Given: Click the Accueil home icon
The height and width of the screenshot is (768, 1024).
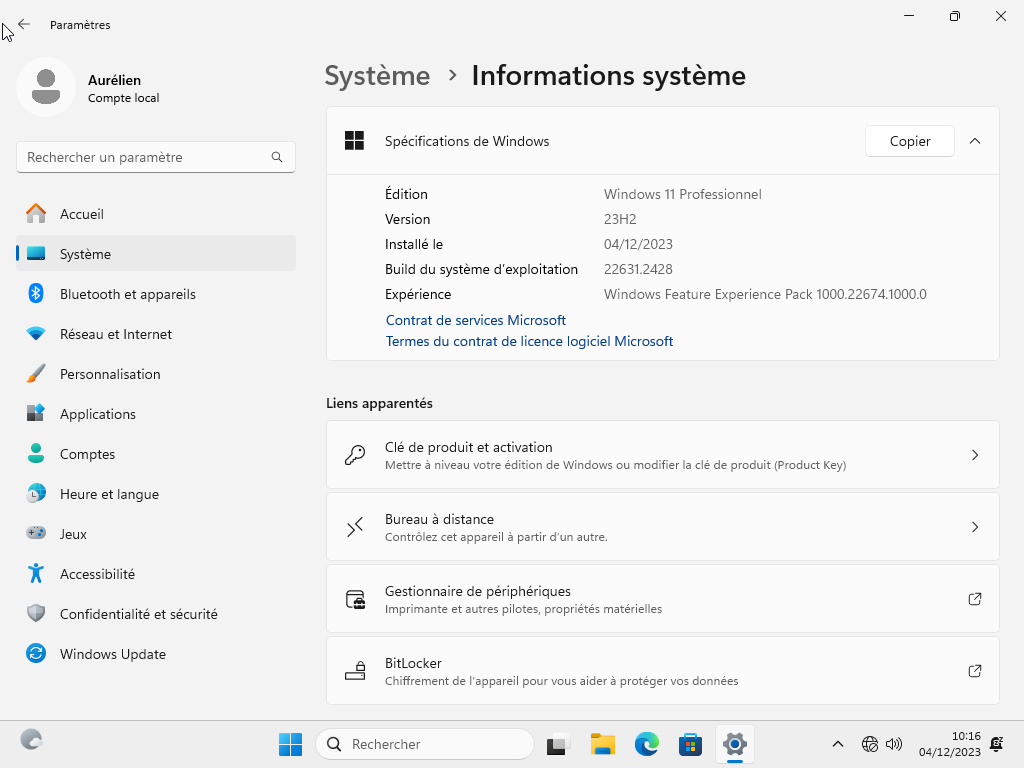Looking at the screenshot, I should 36,214.
